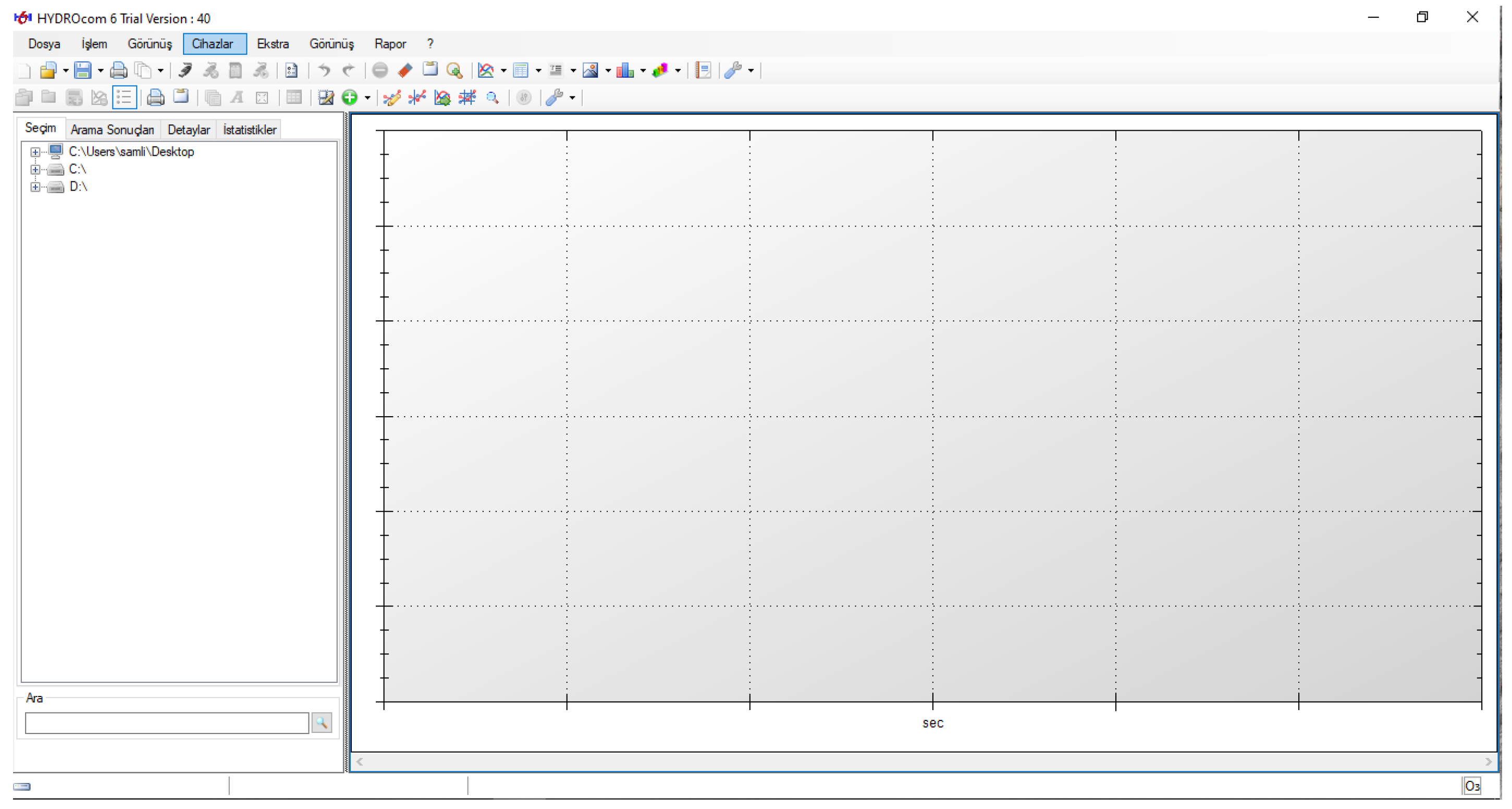Expand the C:\ drive tree node

click(35, 169)
